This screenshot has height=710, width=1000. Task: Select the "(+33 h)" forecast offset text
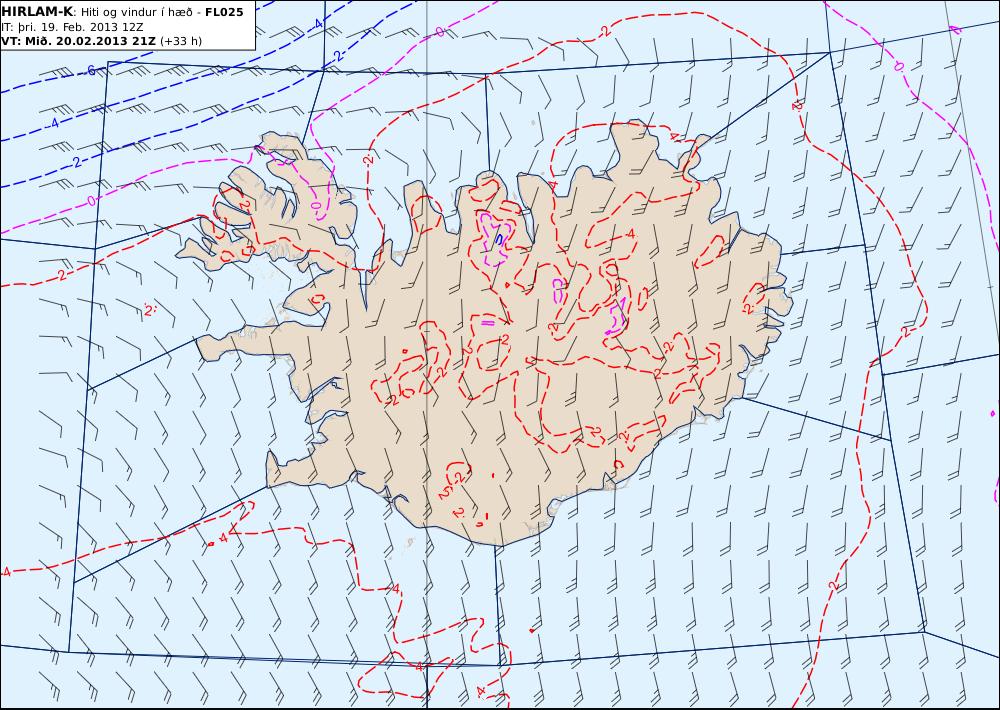click(x=181, y=41)
